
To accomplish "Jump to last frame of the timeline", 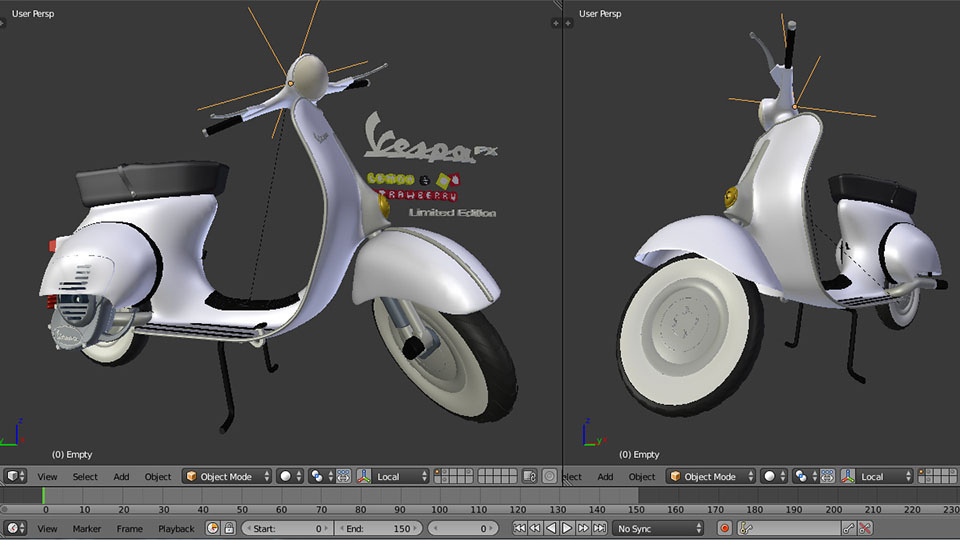I will [x=599, y=528].
